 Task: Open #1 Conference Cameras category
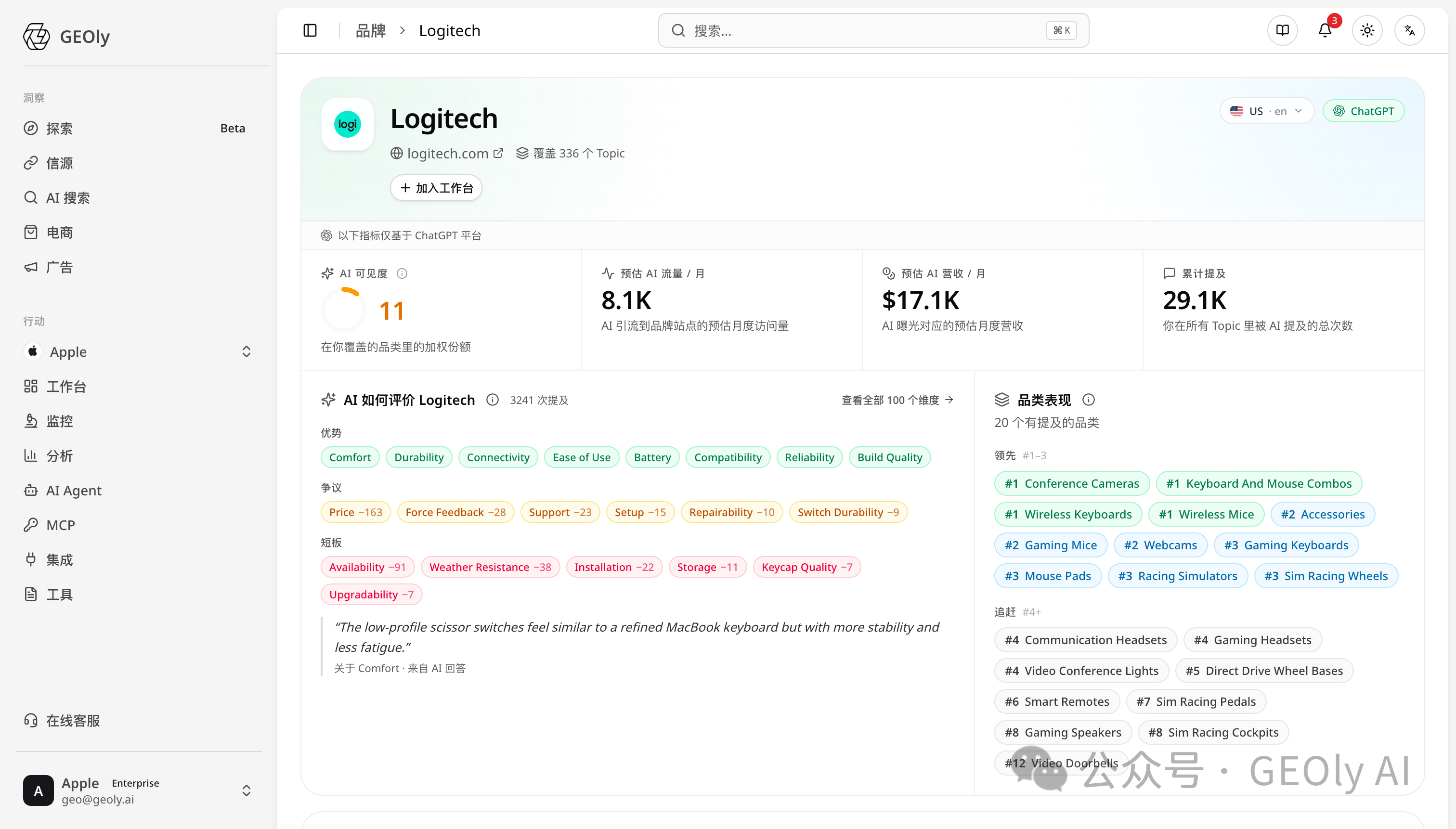(x=1072, y=483)
